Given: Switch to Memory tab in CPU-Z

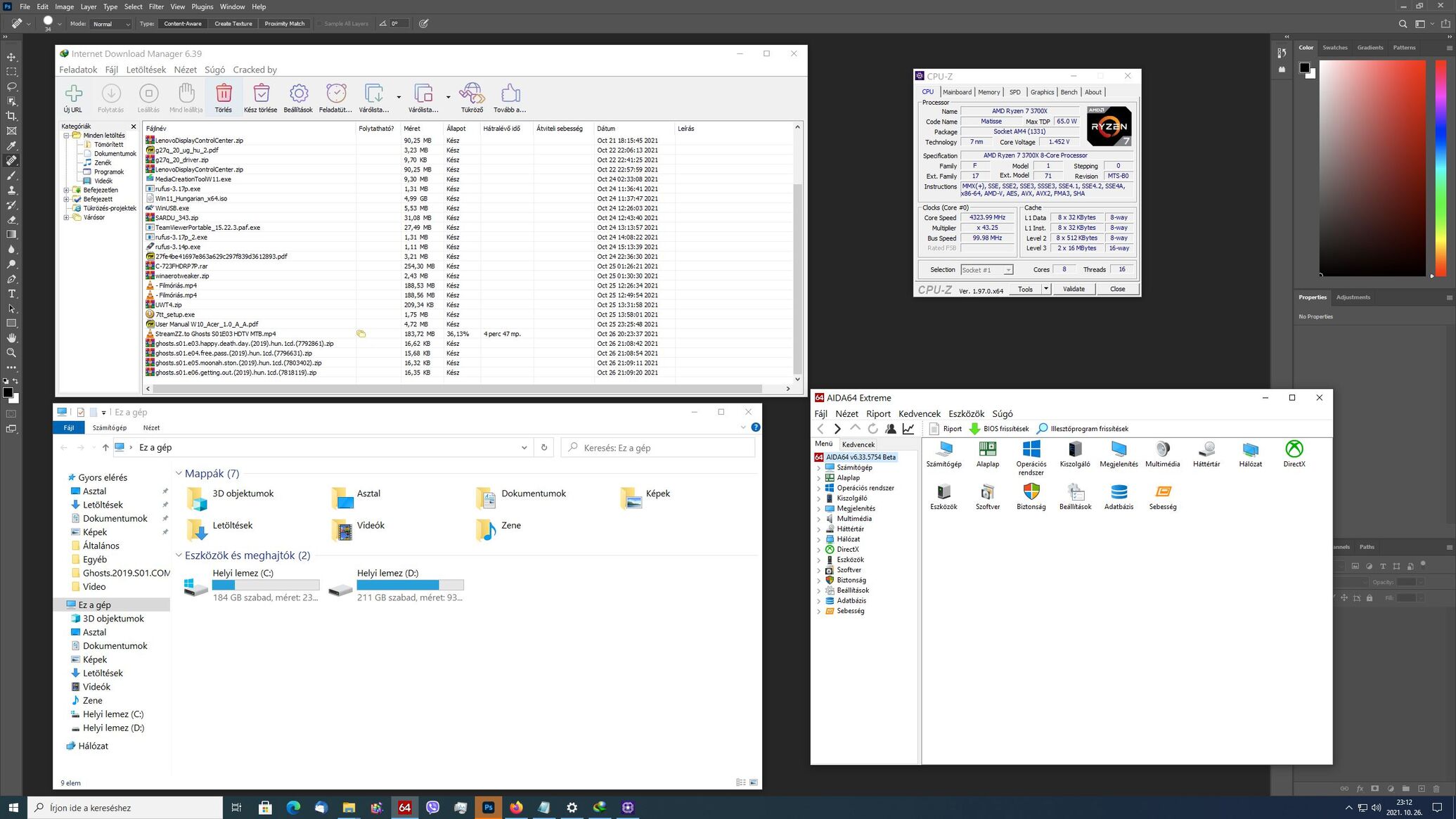Looking at the screenshot, I should click(988, 92).
